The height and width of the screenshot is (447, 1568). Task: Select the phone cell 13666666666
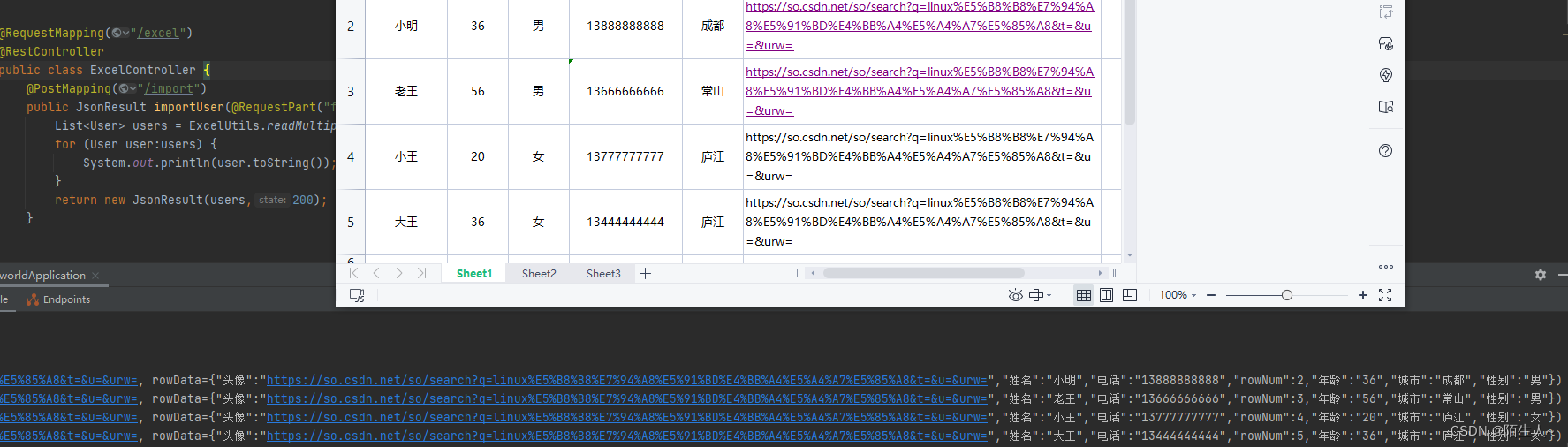pos(625,92)
